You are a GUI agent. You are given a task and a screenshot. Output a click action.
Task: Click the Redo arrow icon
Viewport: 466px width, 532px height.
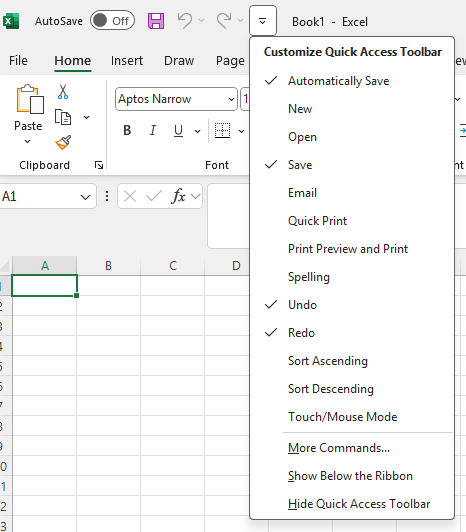pos(224,21)
